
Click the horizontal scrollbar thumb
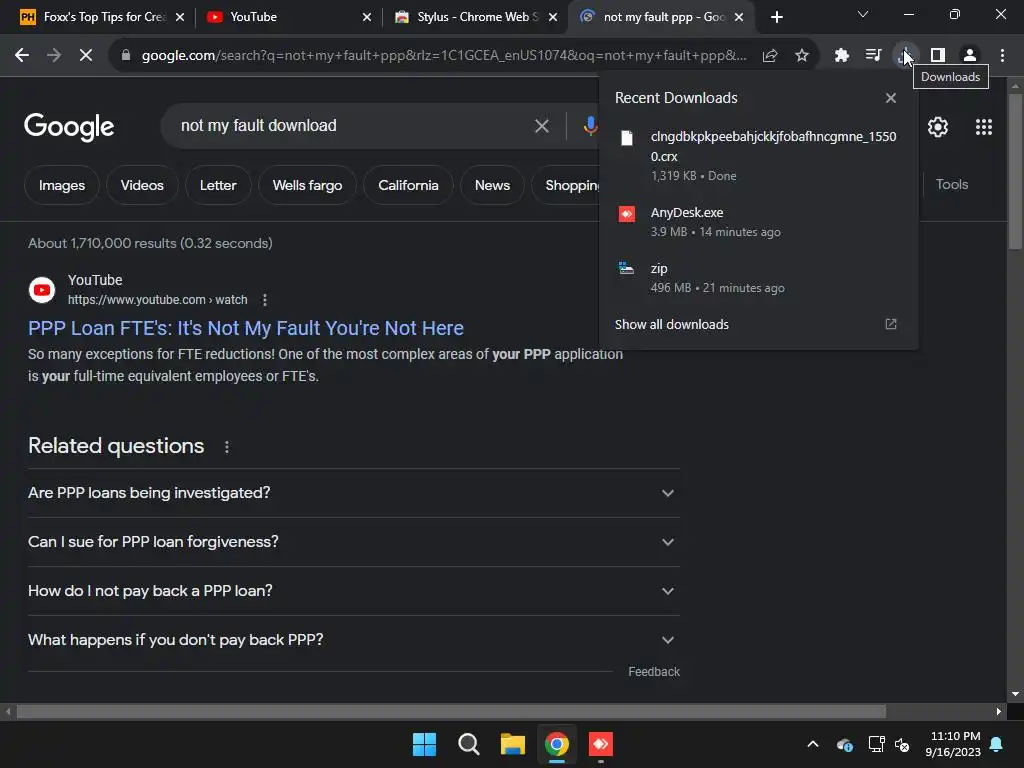click(451, 711)
